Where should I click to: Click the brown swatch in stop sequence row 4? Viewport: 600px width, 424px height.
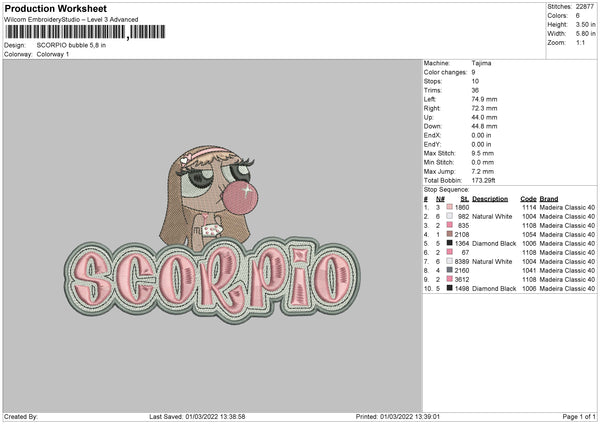[x=450, y=234]
